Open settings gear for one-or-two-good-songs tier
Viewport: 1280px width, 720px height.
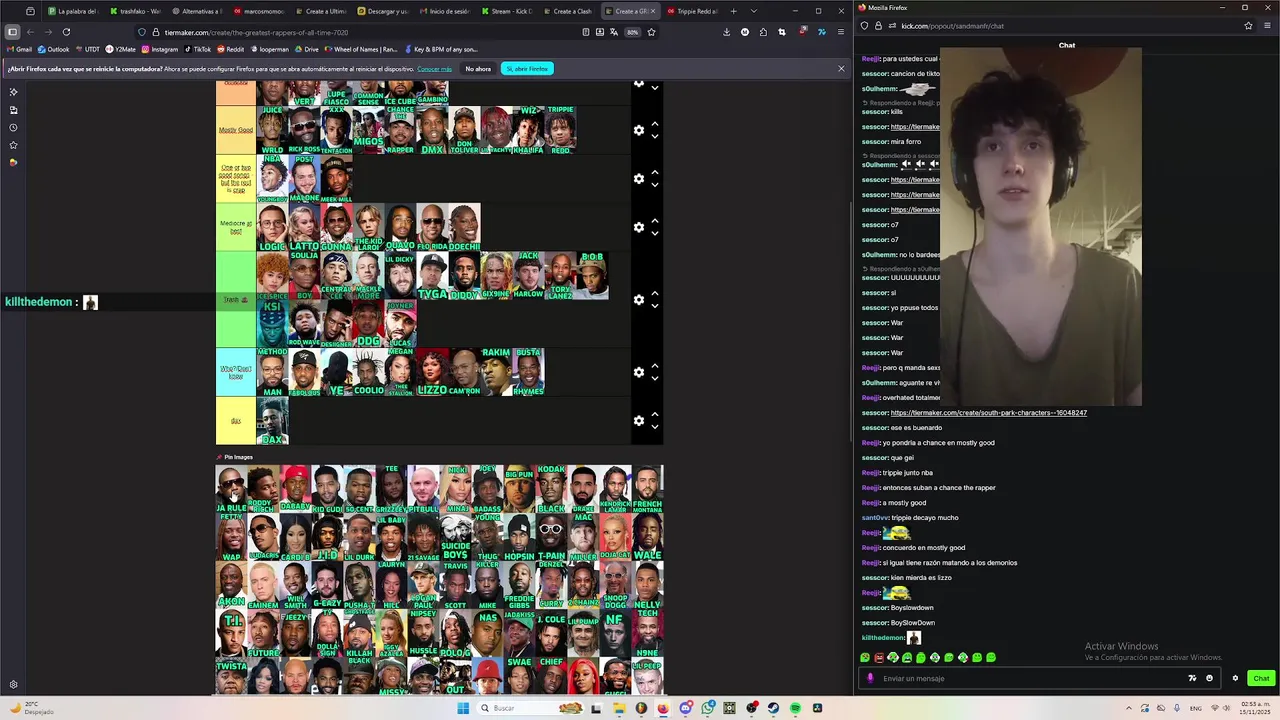click(639, 178)
